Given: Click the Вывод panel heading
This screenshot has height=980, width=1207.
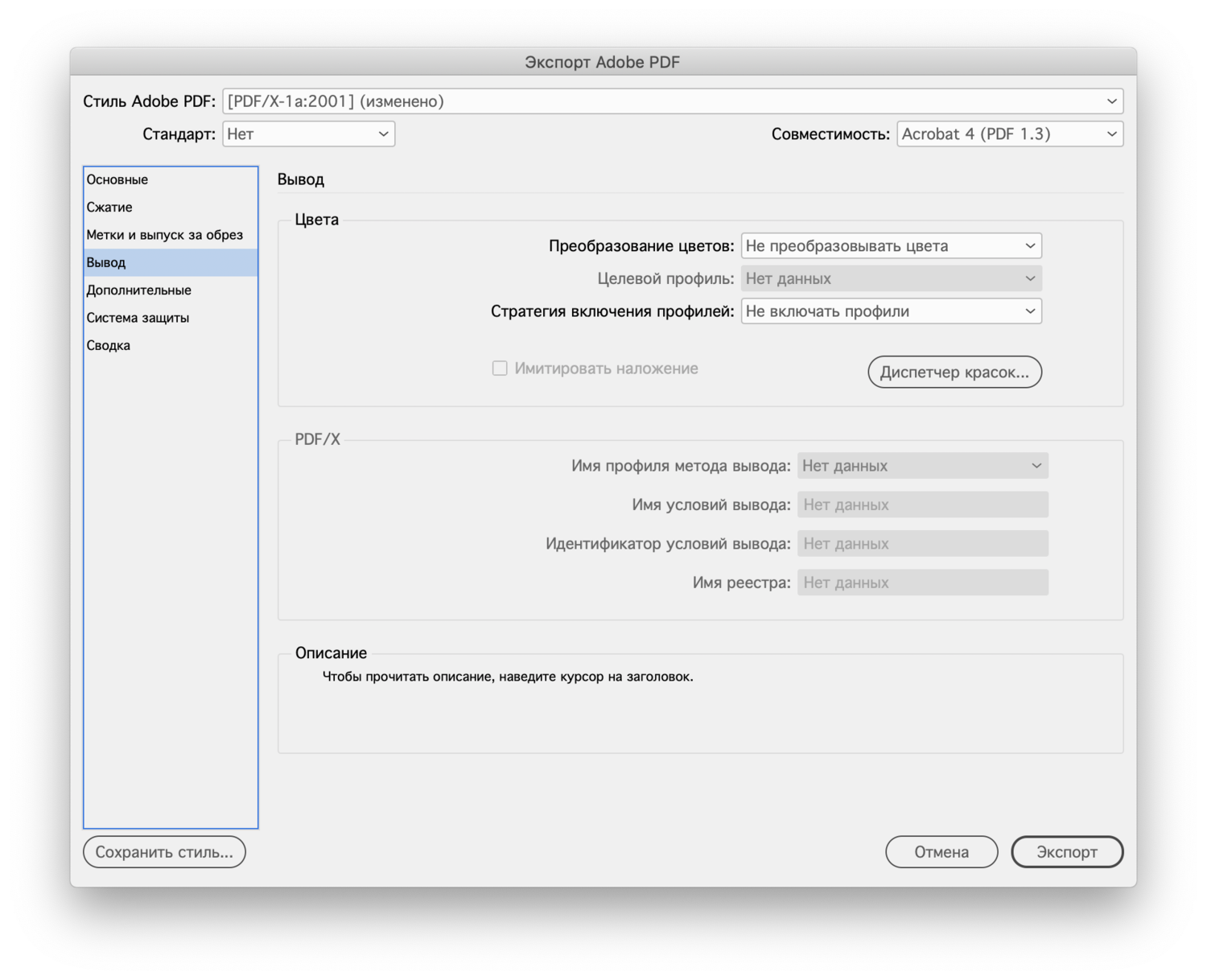Looking at the screenshot, I should [x=301, y=179].
